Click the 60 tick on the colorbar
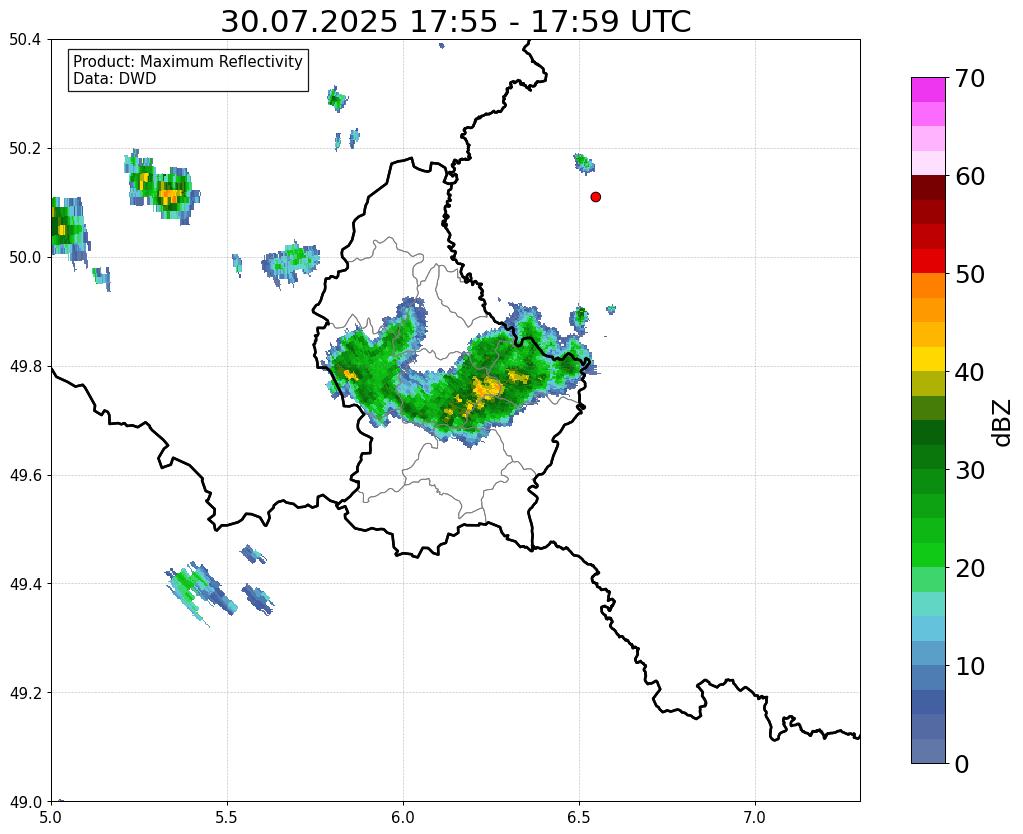Viewport: 1023px width, 834px height. click(x=969, y=176)
